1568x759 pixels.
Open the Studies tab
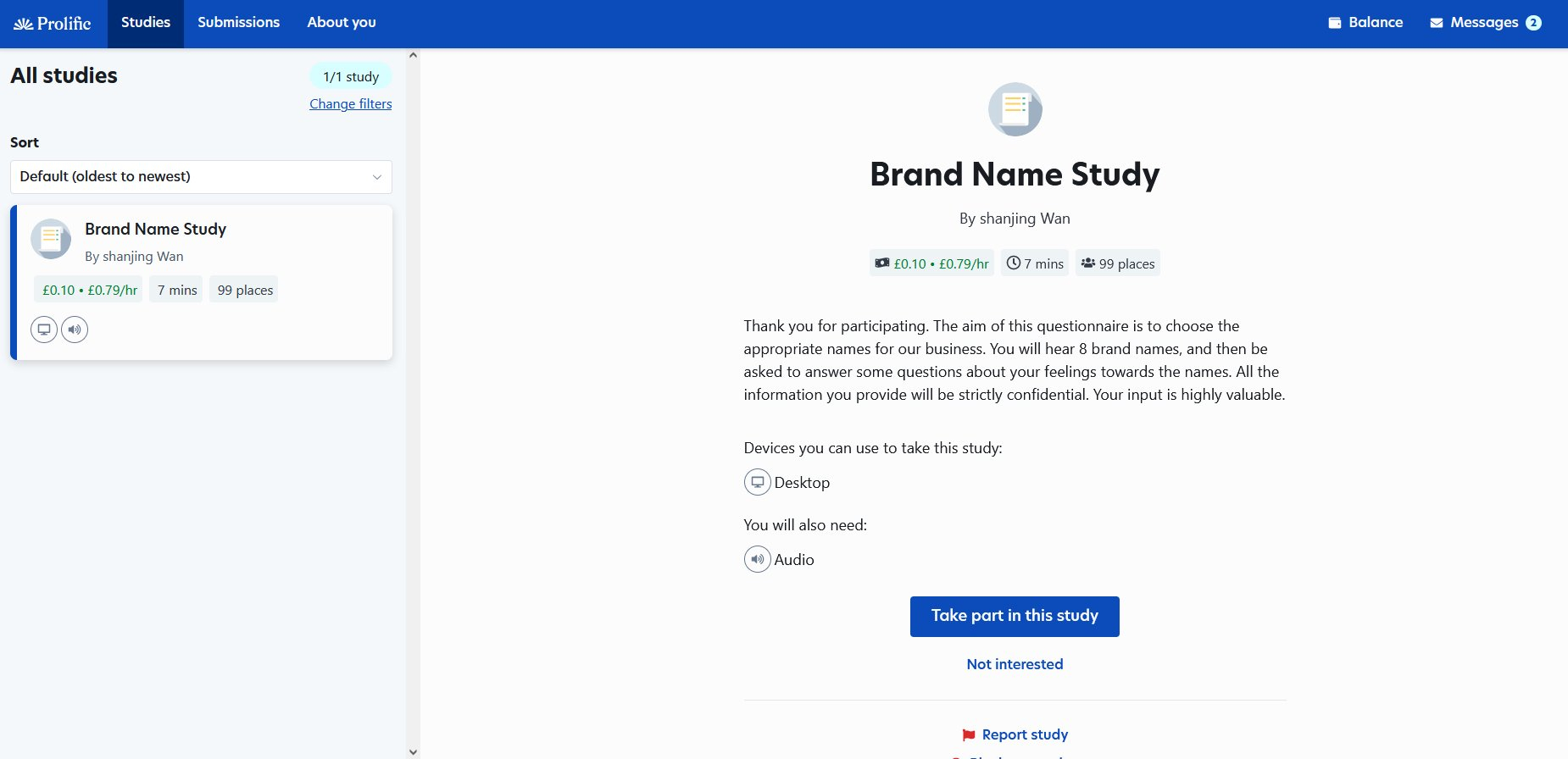[146, 23]
